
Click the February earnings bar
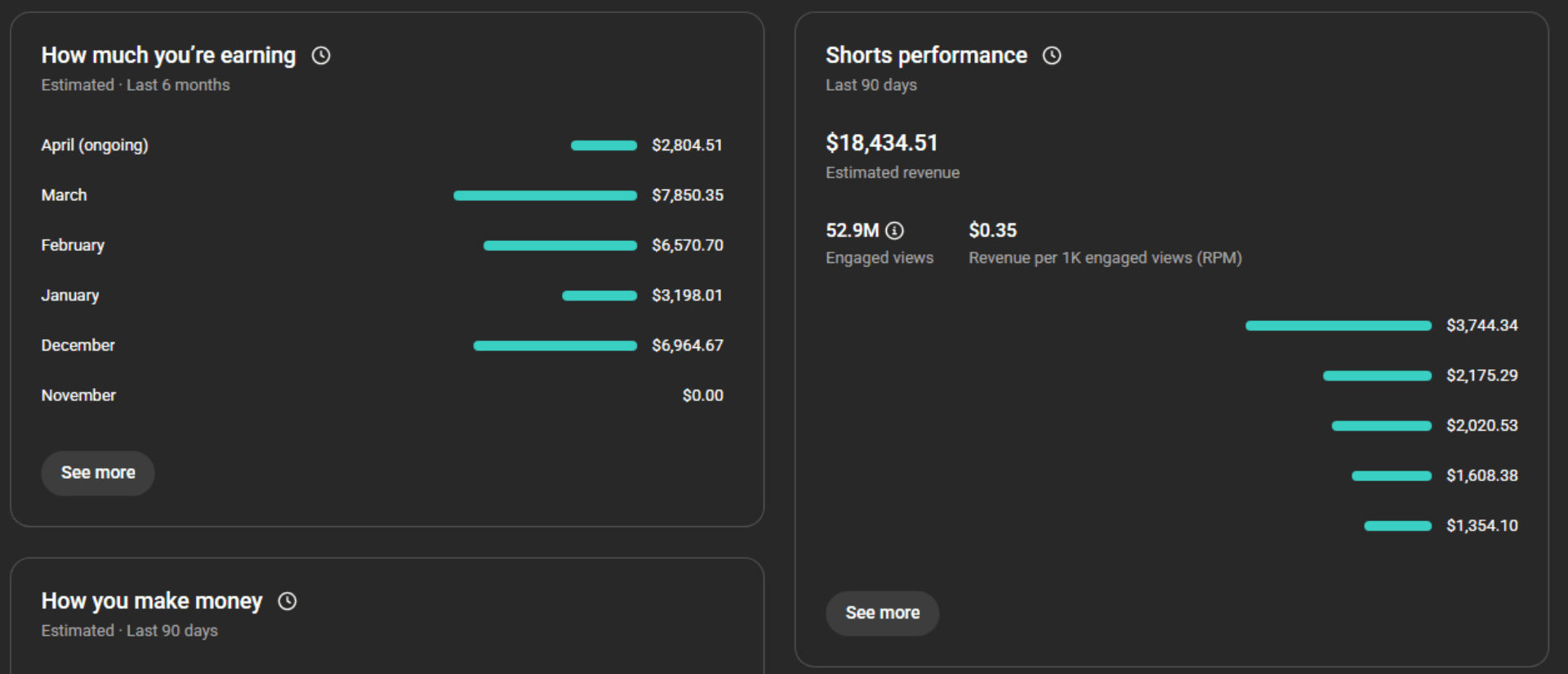(559, 246)
